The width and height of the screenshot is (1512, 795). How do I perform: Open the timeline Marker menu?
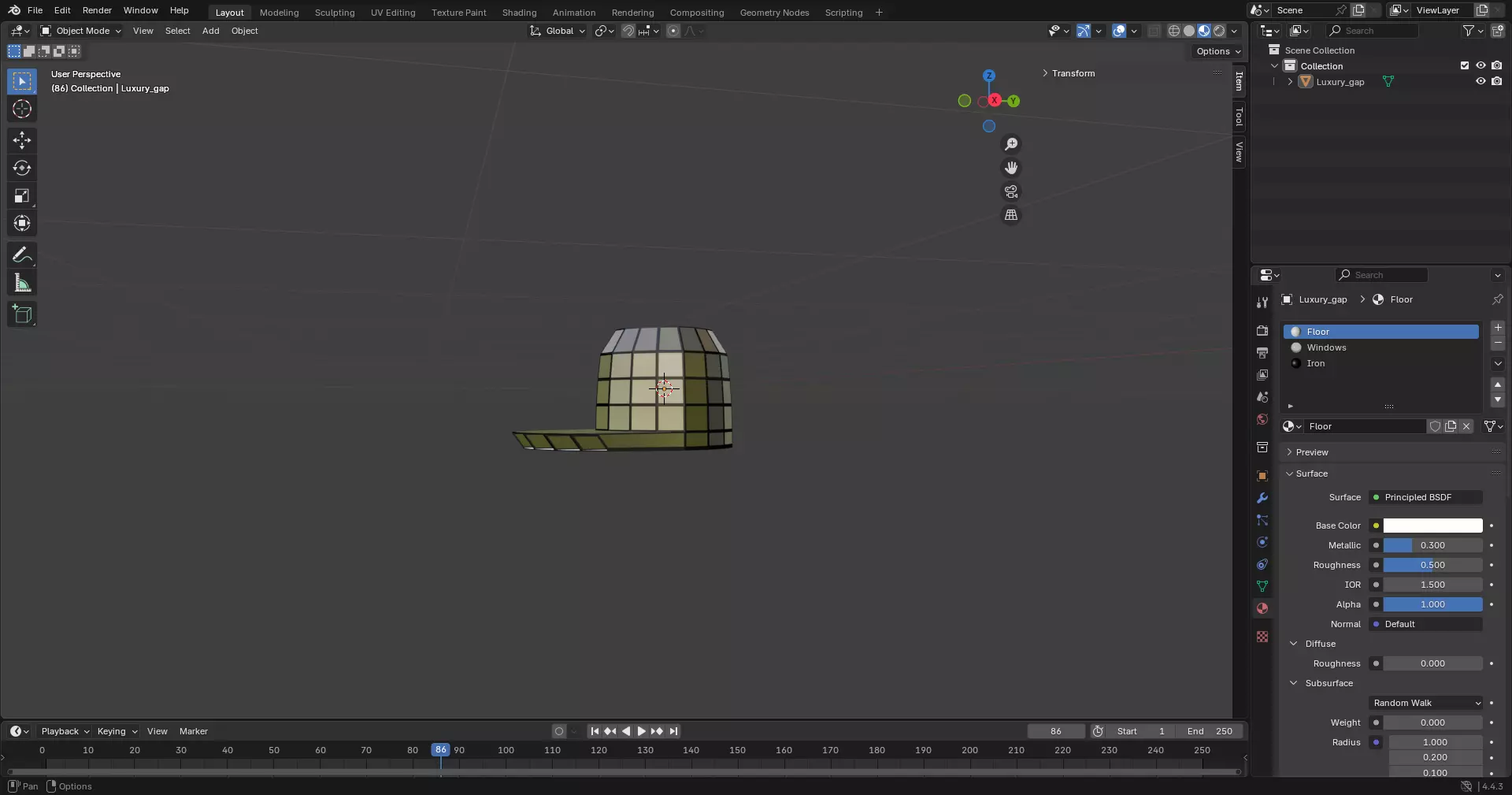pyautogui.click(x=194, y=731)
